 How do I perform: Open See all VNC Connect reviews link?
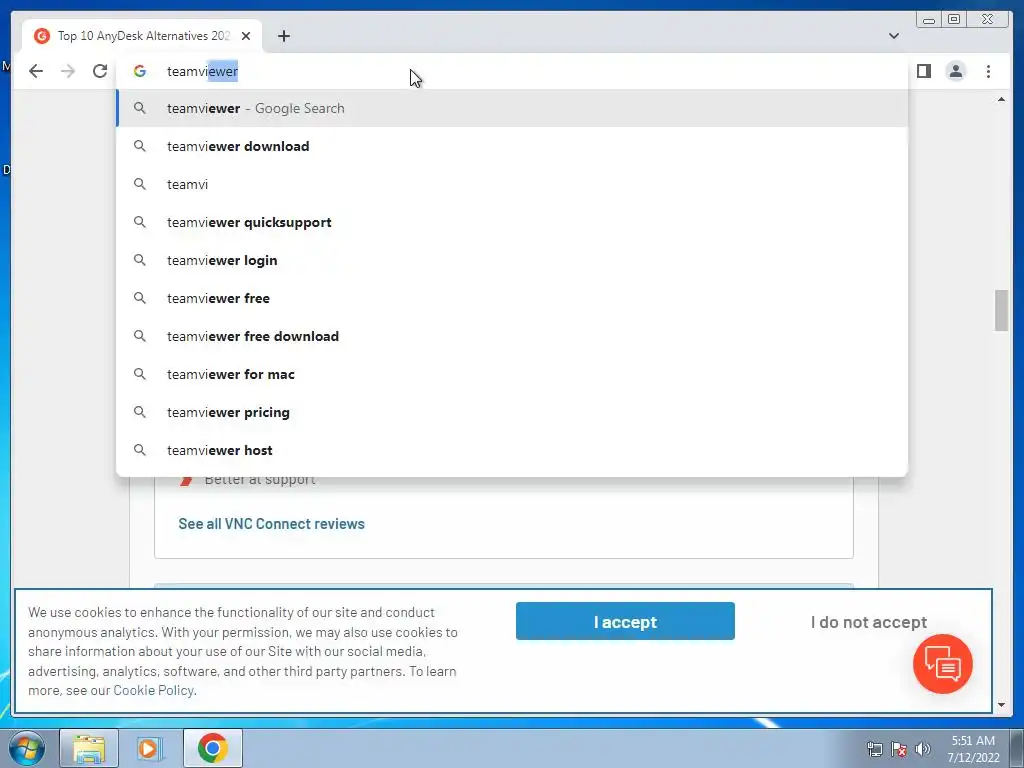pos(272,524)
